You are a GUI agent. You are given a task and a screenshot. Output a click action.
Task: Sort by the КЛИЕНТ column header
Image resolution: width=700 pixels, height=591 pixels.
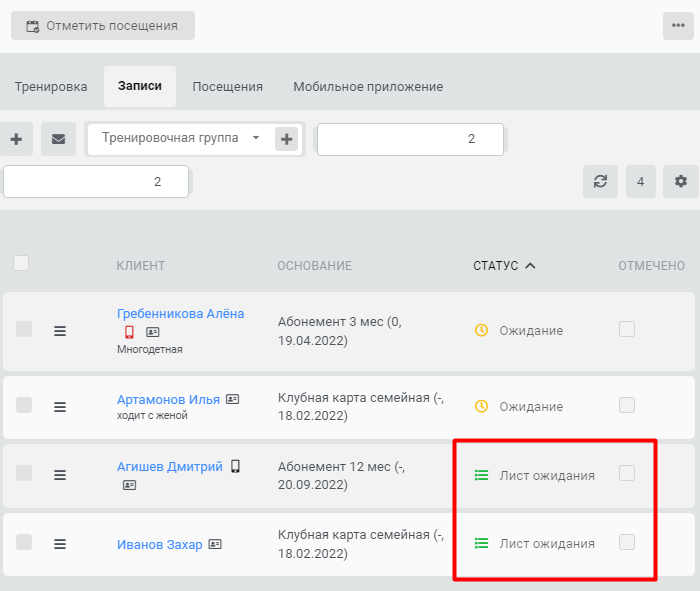tap(141, 266)
